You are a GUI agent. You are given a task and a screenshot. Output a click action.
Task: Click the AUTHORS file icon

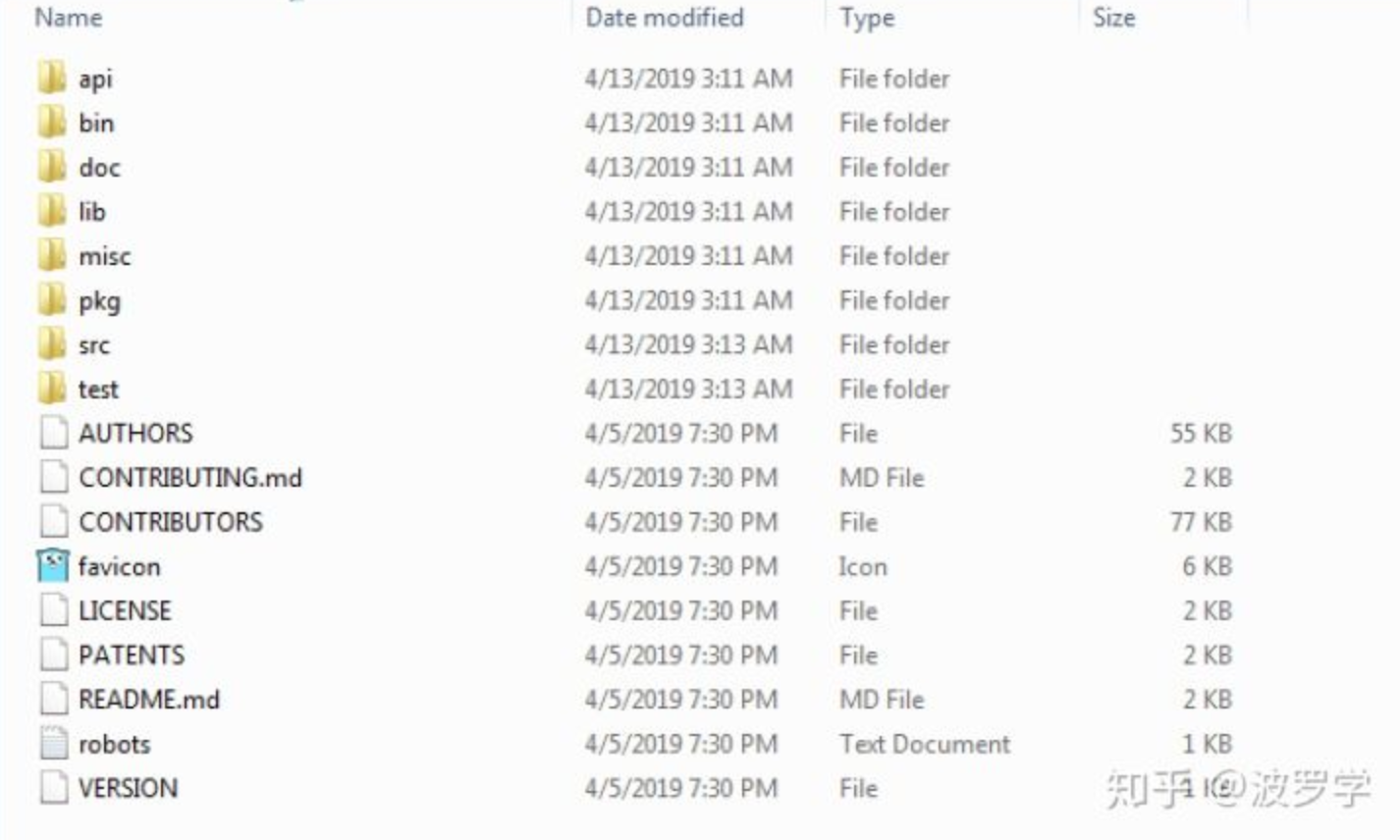pyautogui.click(x=53, y=433)
